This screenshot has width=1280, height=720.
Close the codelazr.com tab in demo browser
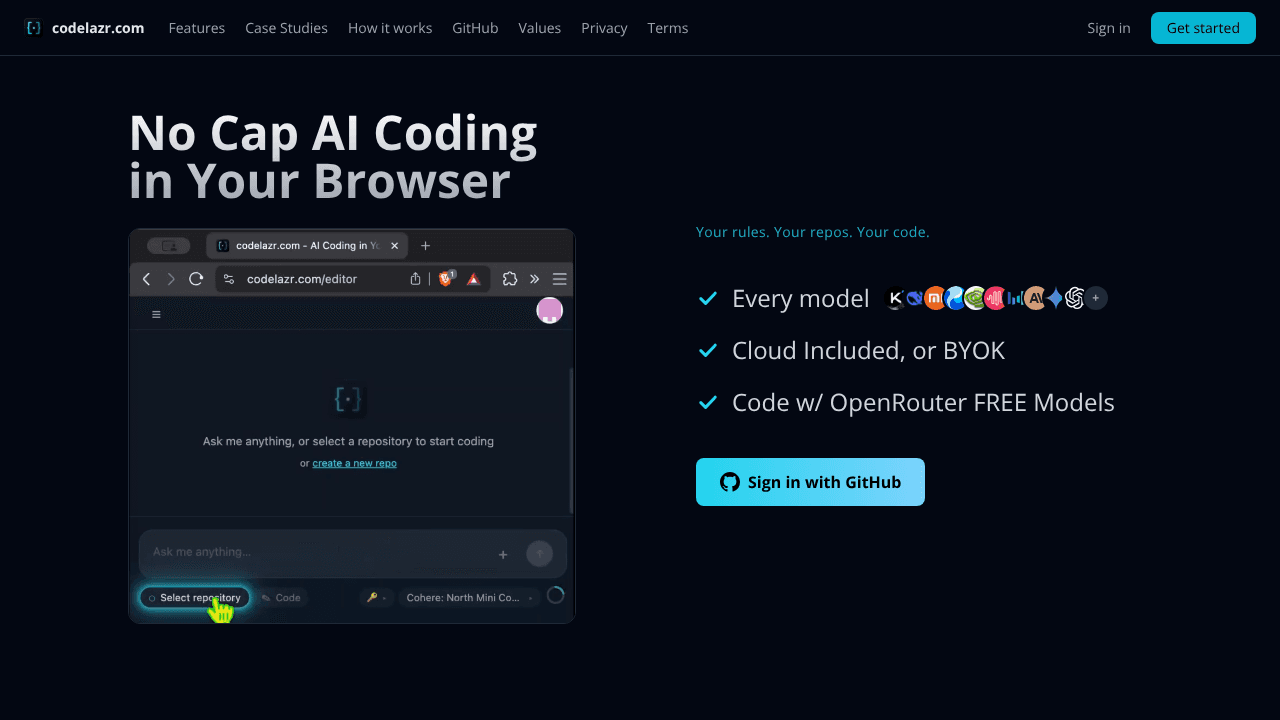point(395,246)
